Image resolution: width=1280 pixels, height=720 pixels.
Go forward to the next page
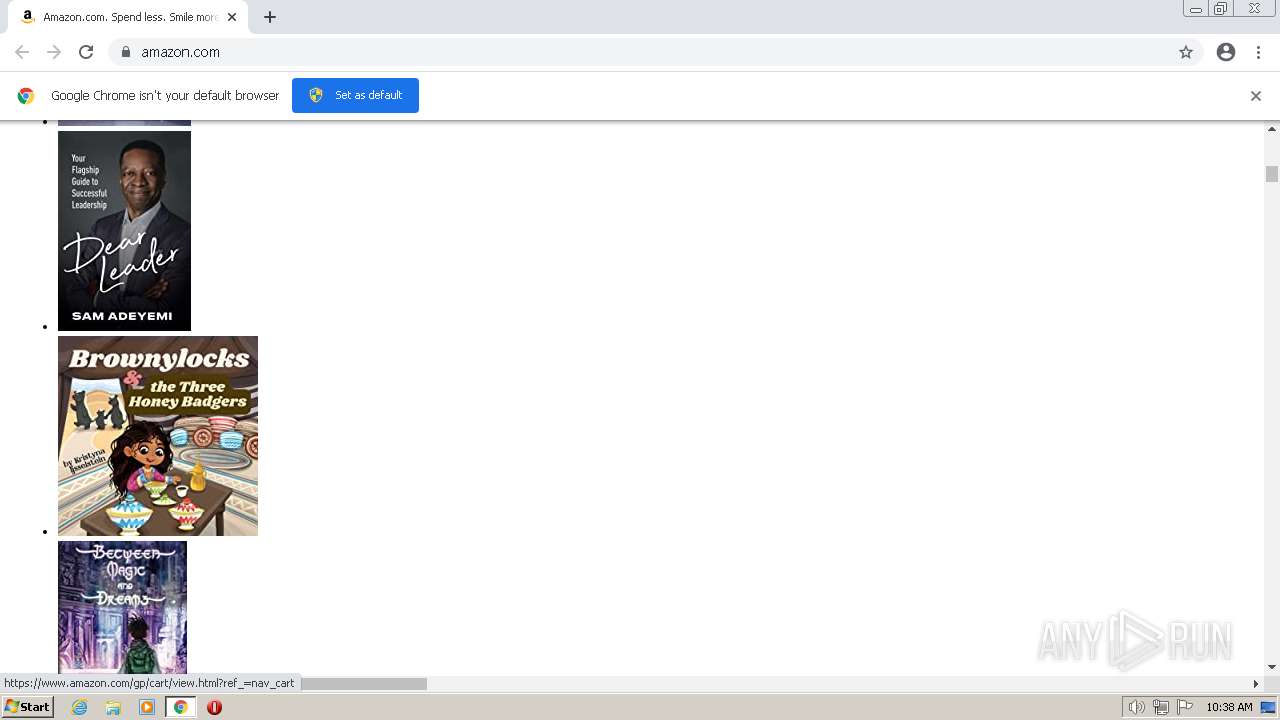tap(54, 52)
